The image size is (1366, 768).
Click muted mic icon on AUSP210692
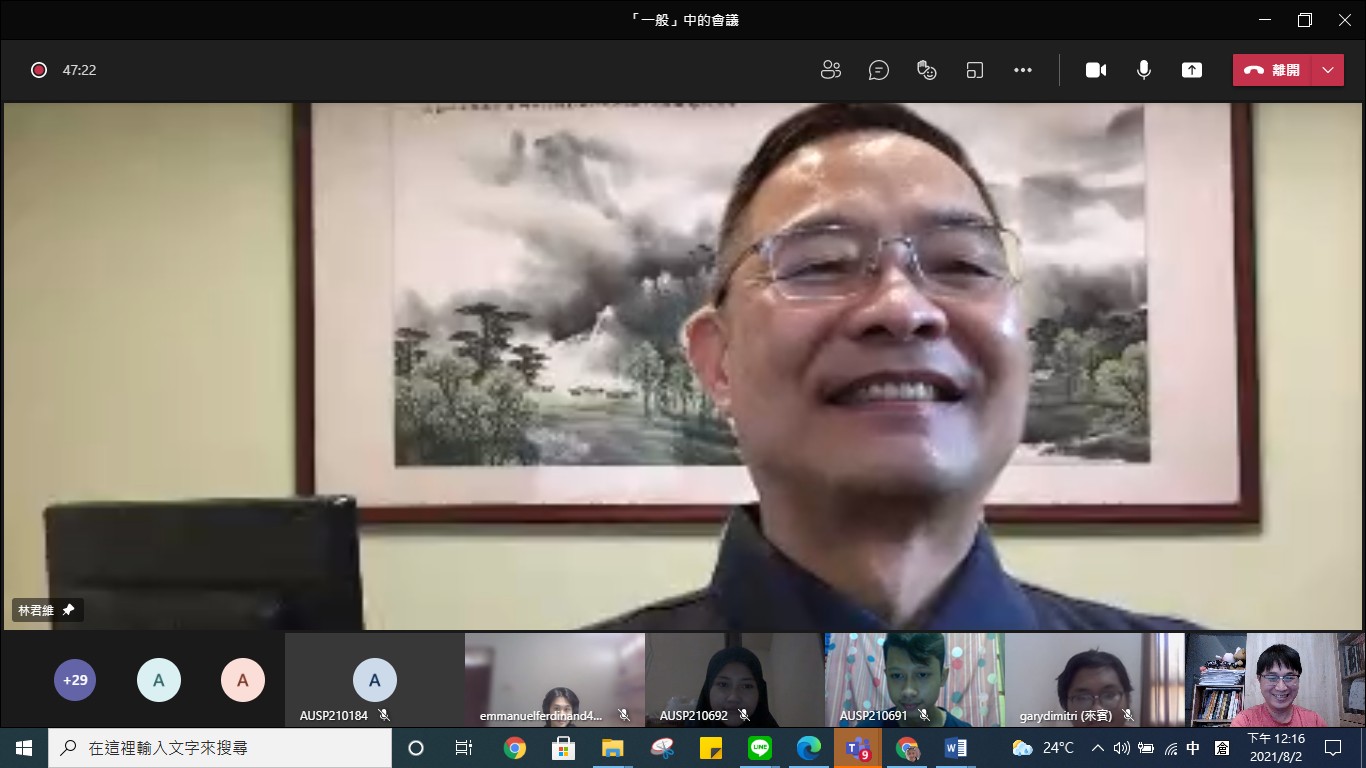click(744, 716)
